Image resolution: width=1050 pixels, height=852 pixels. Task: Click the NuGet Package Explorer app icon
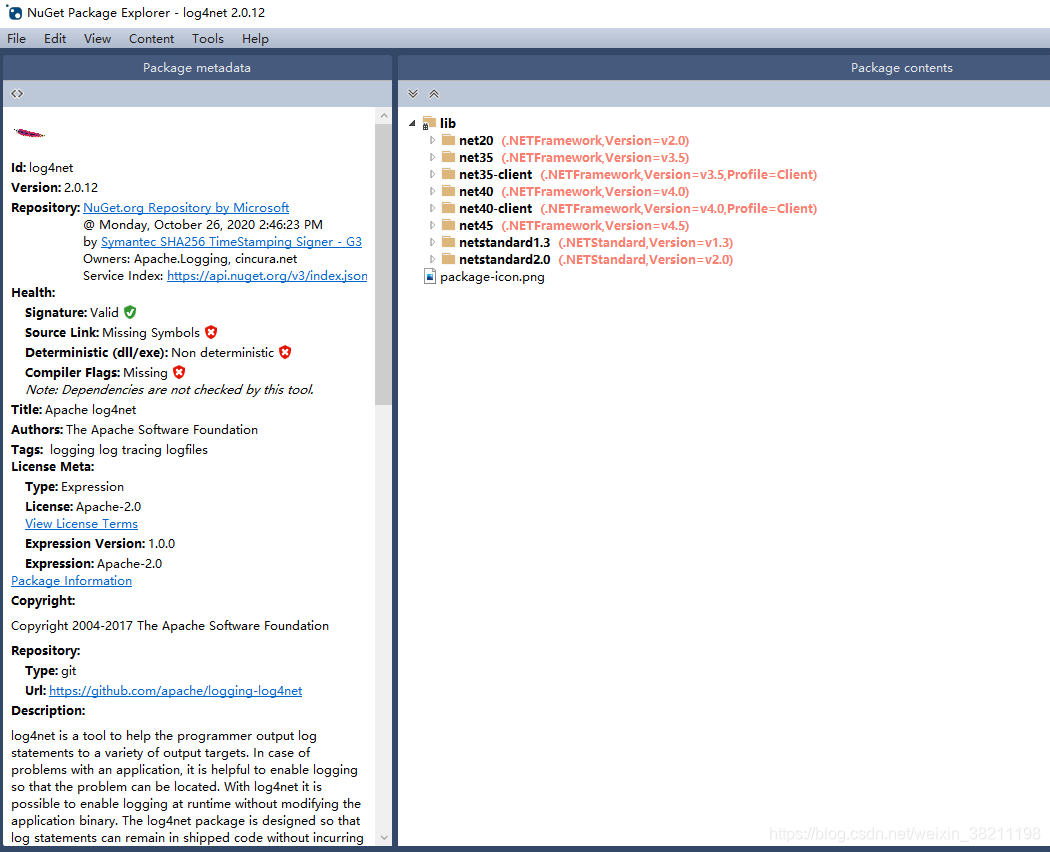click(x=14, y=12)
